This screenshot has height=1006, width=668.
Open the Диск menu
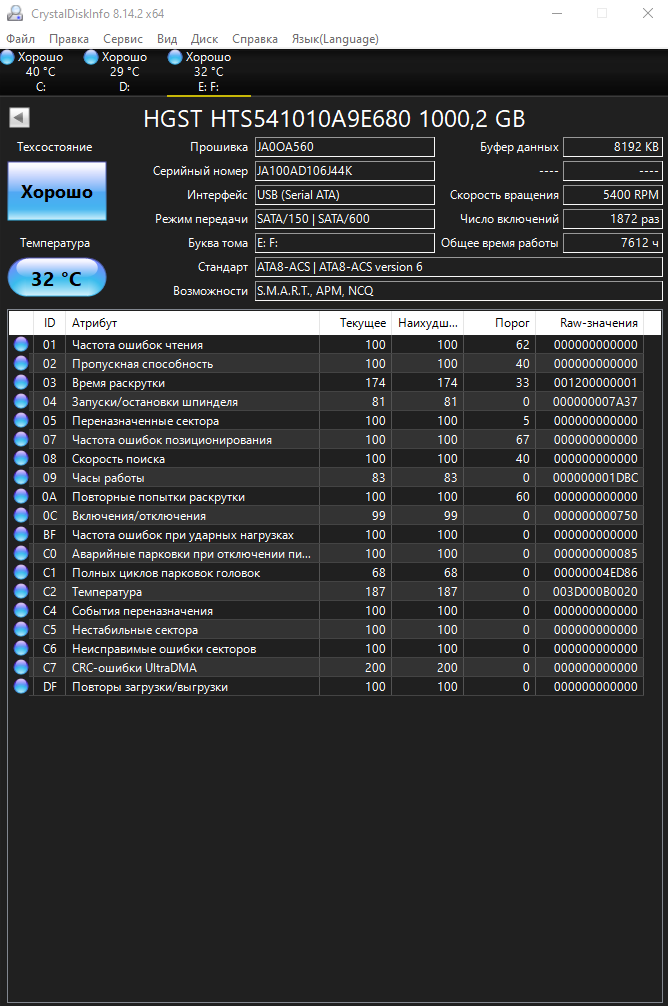[x=204, y=39]
